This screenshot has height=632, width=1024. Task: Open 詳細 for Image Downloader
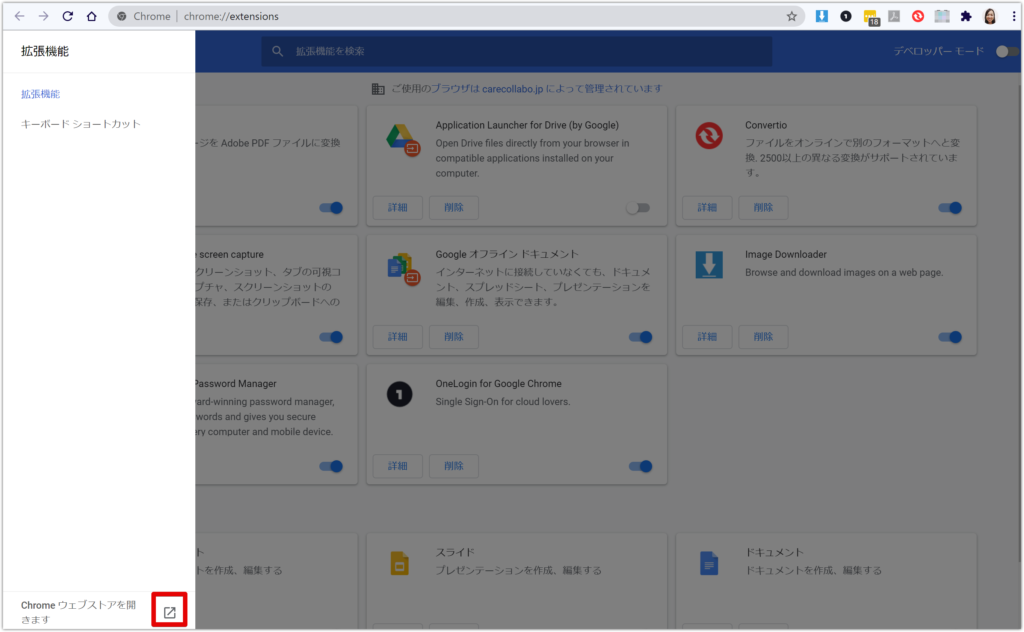coord(707,337)
